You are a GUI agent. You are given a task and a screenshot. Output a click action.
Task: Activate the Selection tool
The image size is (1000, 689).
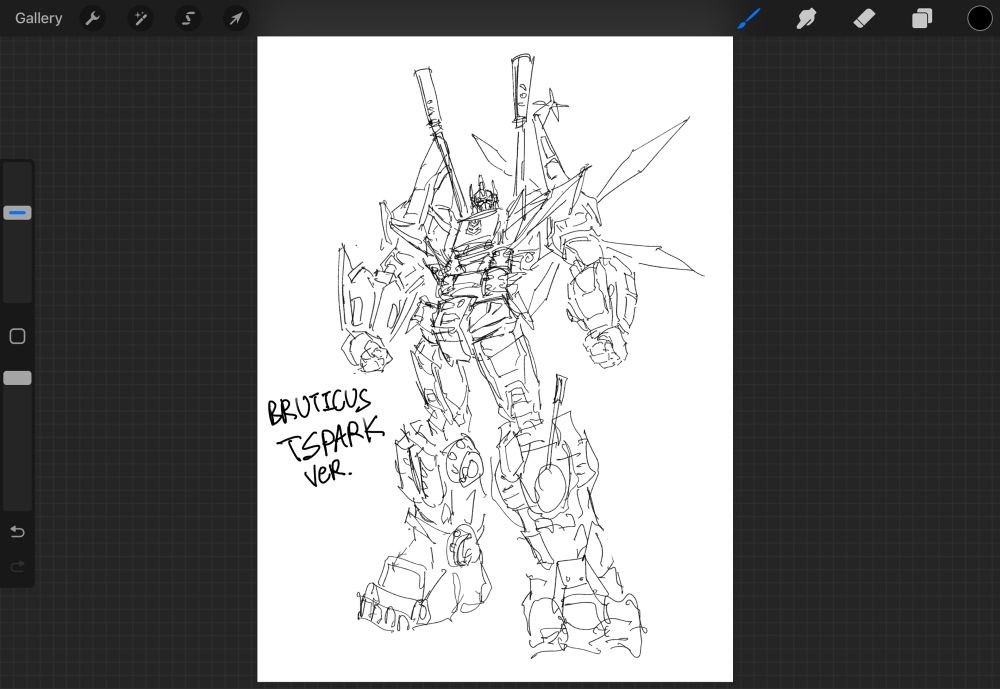(x=188, y=19)
